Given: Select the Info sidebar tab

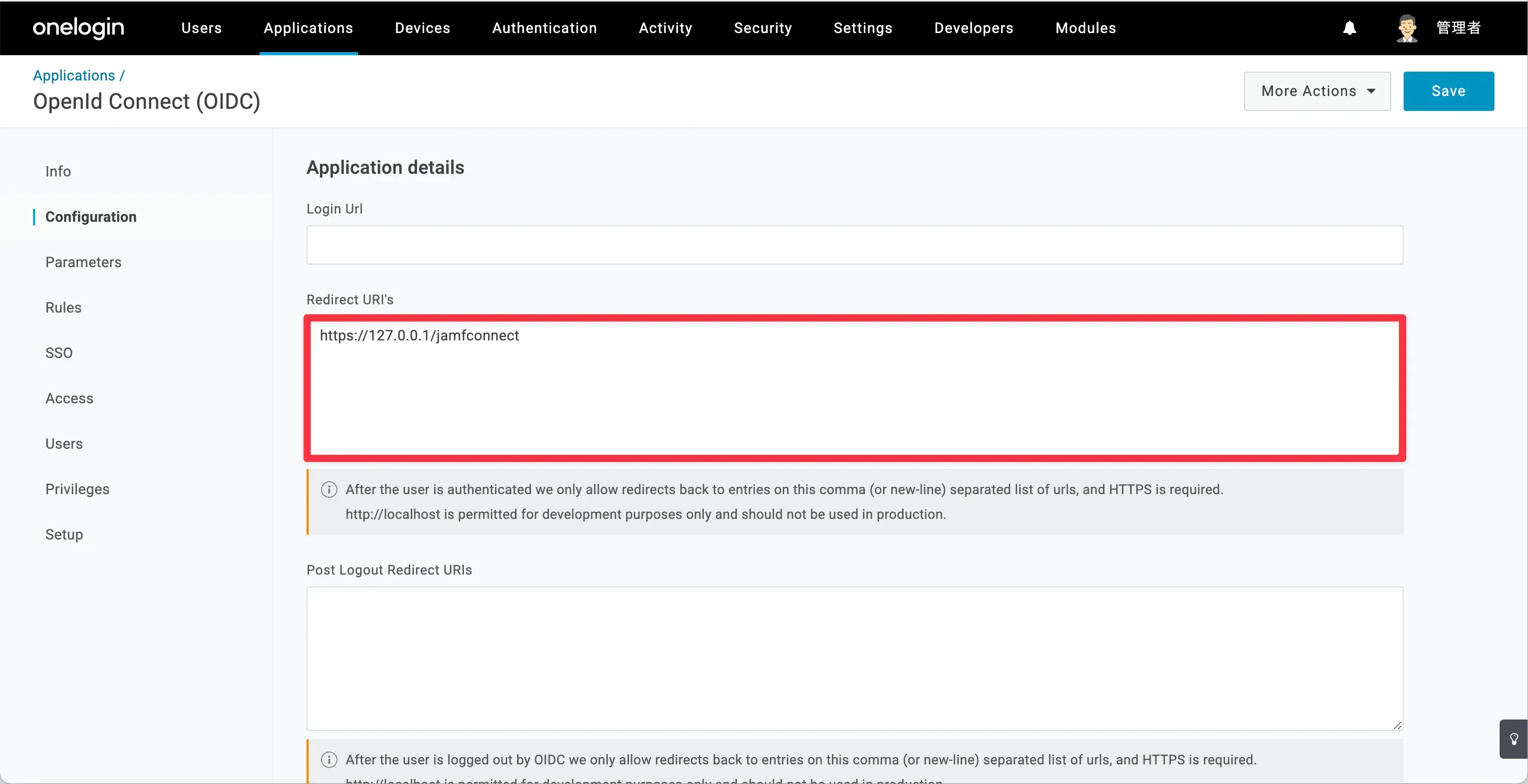Looking at the screenshot, I should click(x=58, y=171).
